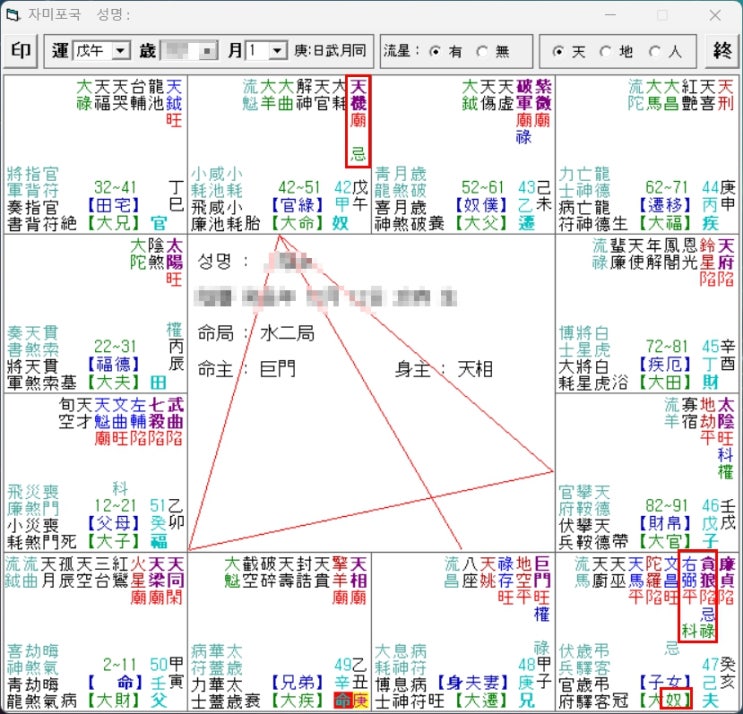Image resolution: width=743 pixels, height=714 pixels.
Task: Click the 紫微 star in 奴僕 palace
Action: 543,94
